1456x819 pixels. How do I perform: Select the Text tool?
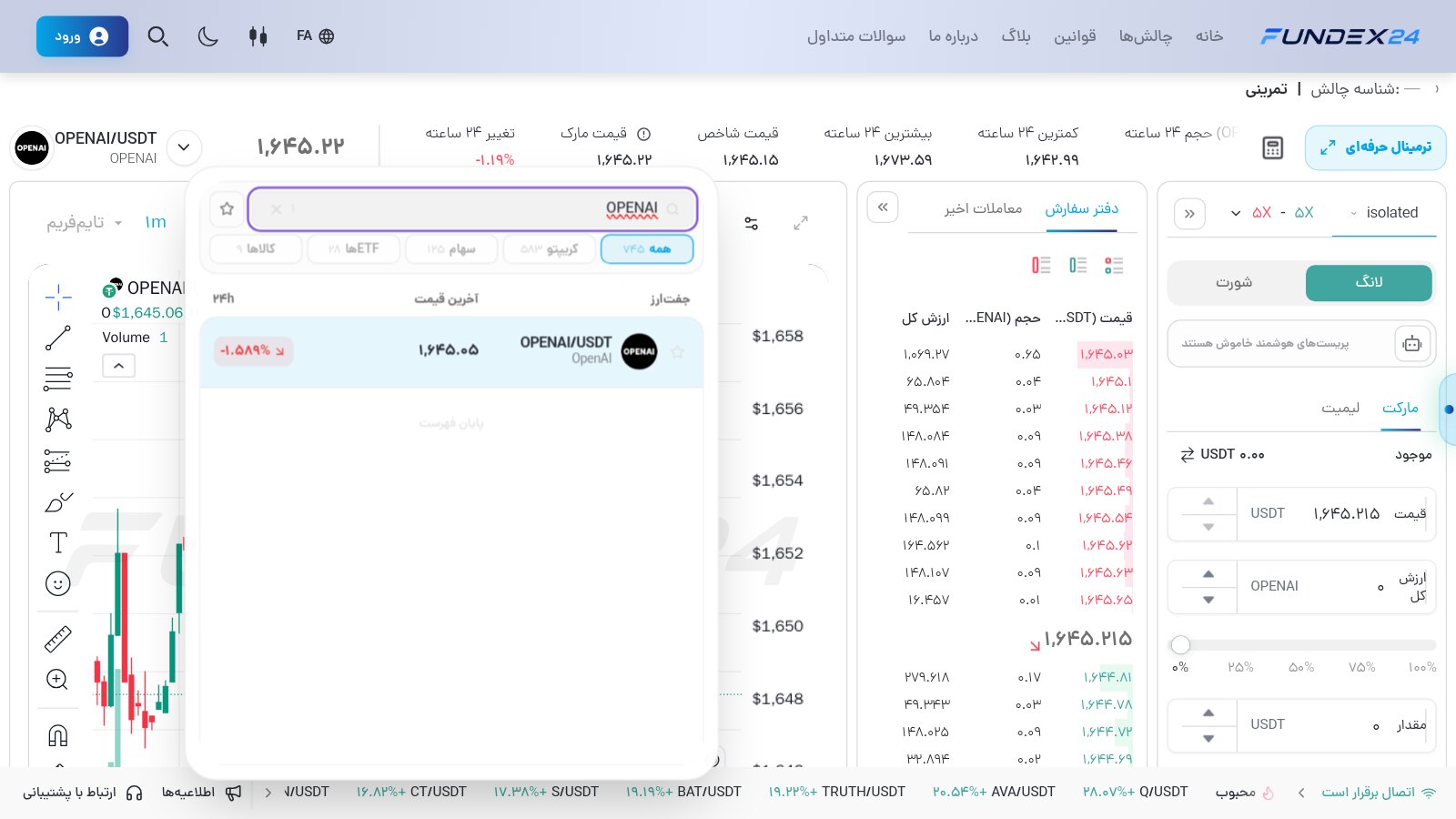(58, 543)
